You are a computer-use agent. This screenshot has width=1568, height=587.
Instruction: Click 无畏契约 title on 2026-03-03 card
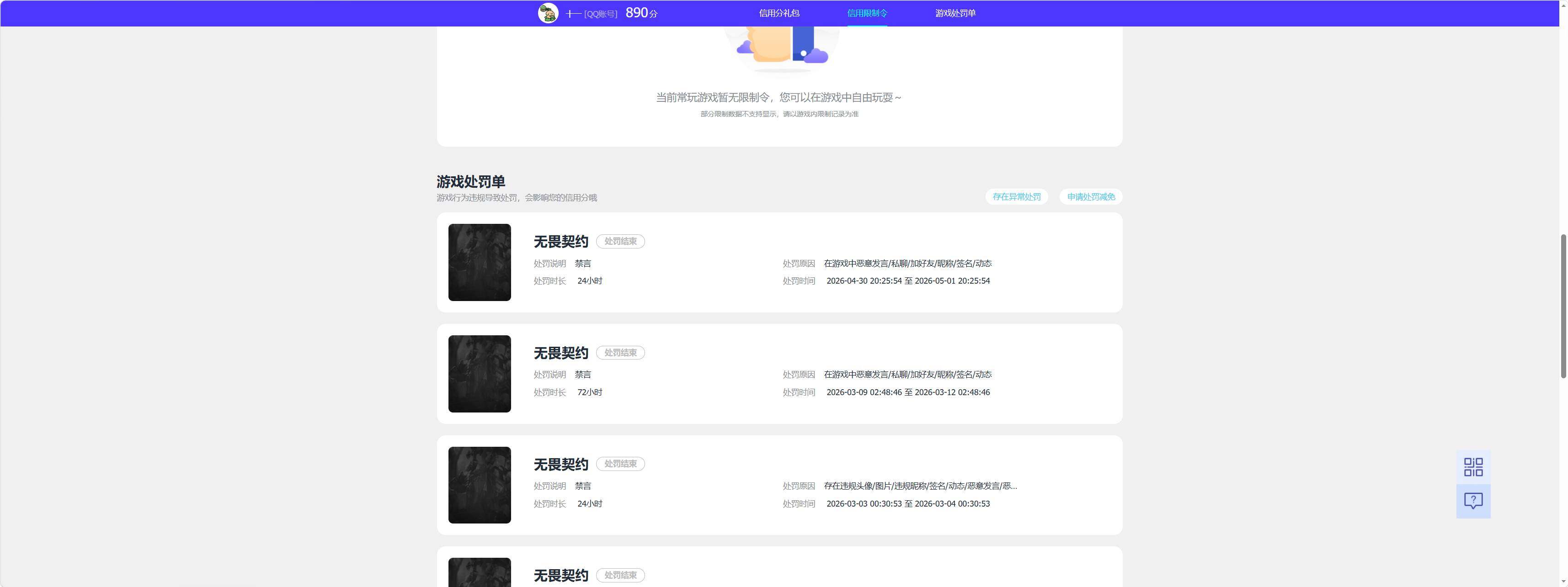click(x=560, y=464)
